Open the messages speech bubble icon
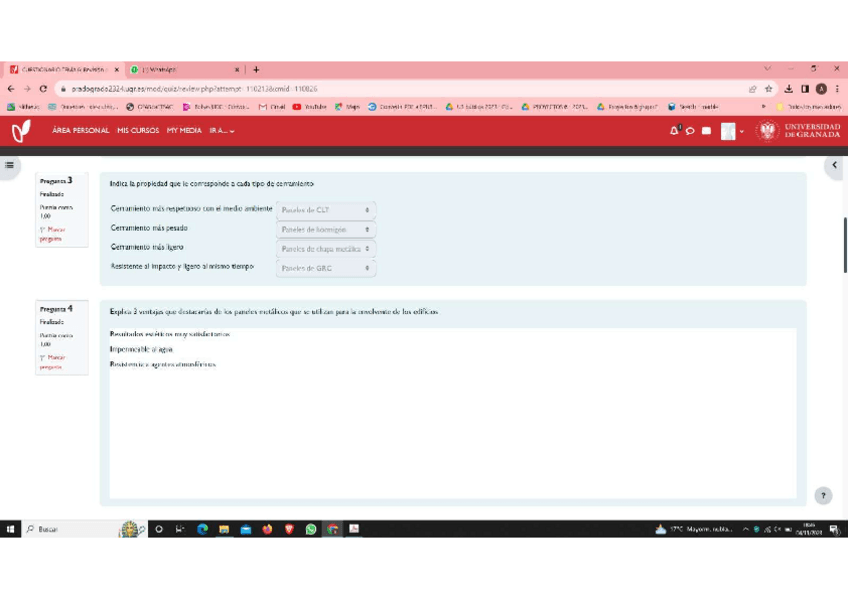This screenshot has height=599, width=848. 690,131
